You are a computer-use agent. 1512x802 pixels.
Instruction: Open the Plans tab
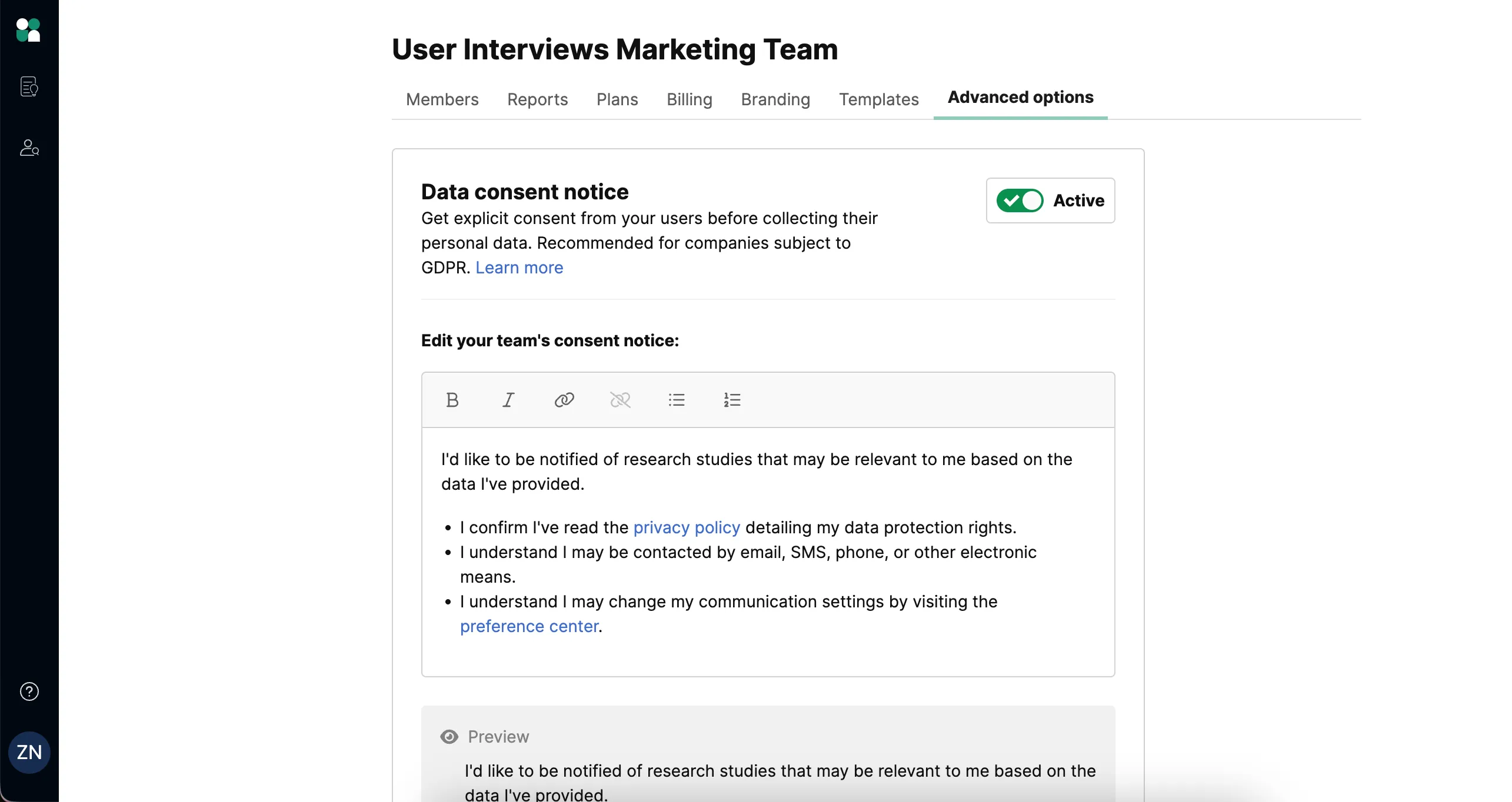click(x=617, y=99)
